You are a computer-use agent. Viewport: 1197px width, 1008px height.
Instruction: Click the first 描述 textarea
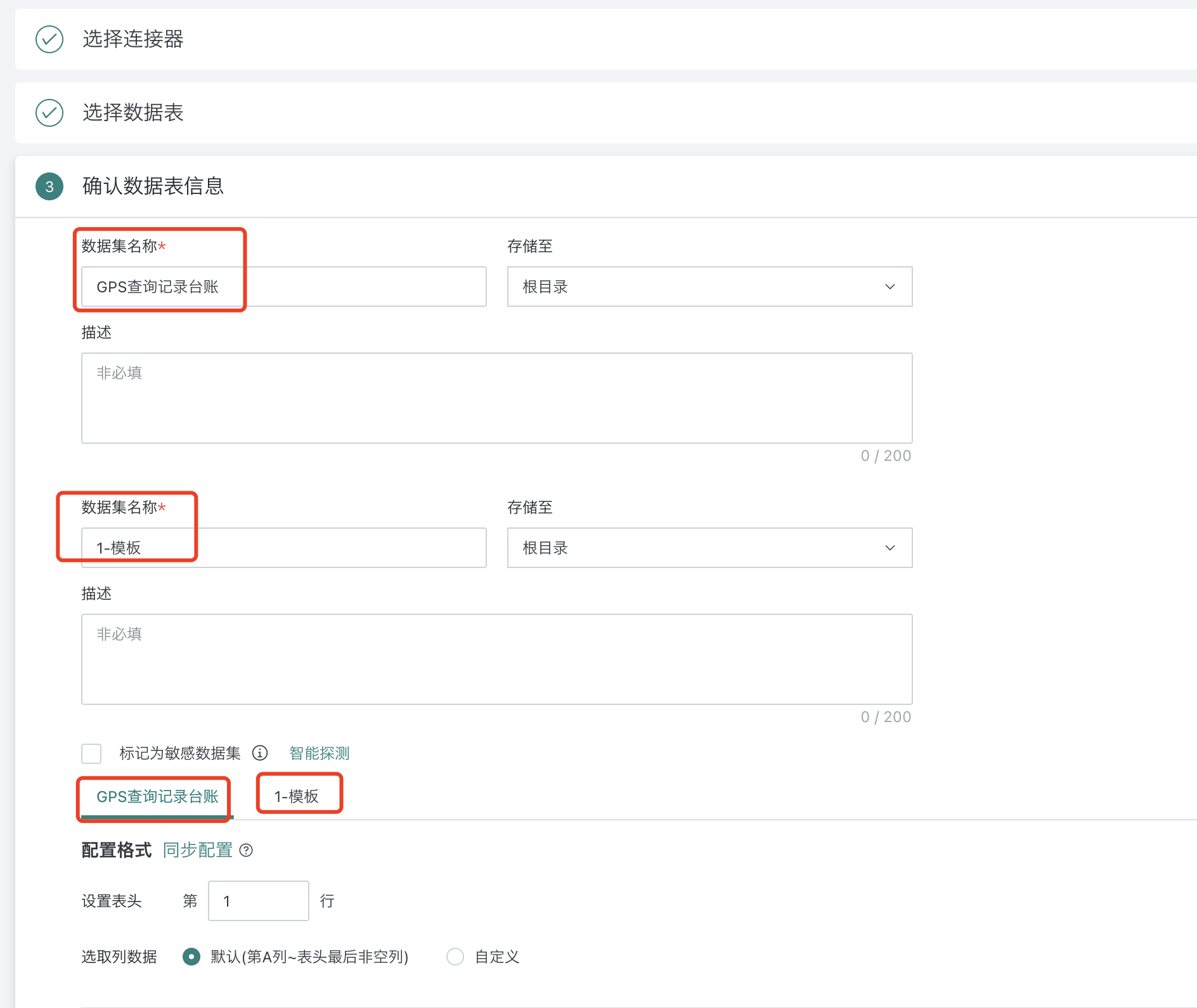[496, 398]
